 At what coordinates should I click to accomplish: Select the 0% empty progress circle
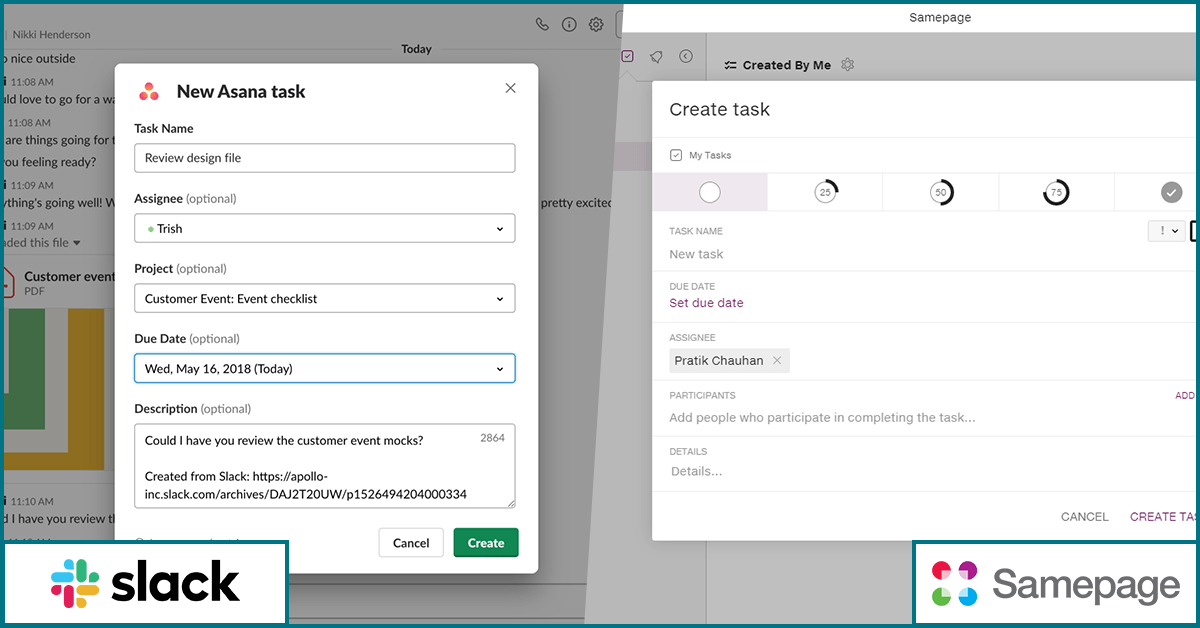coord(710,192)
